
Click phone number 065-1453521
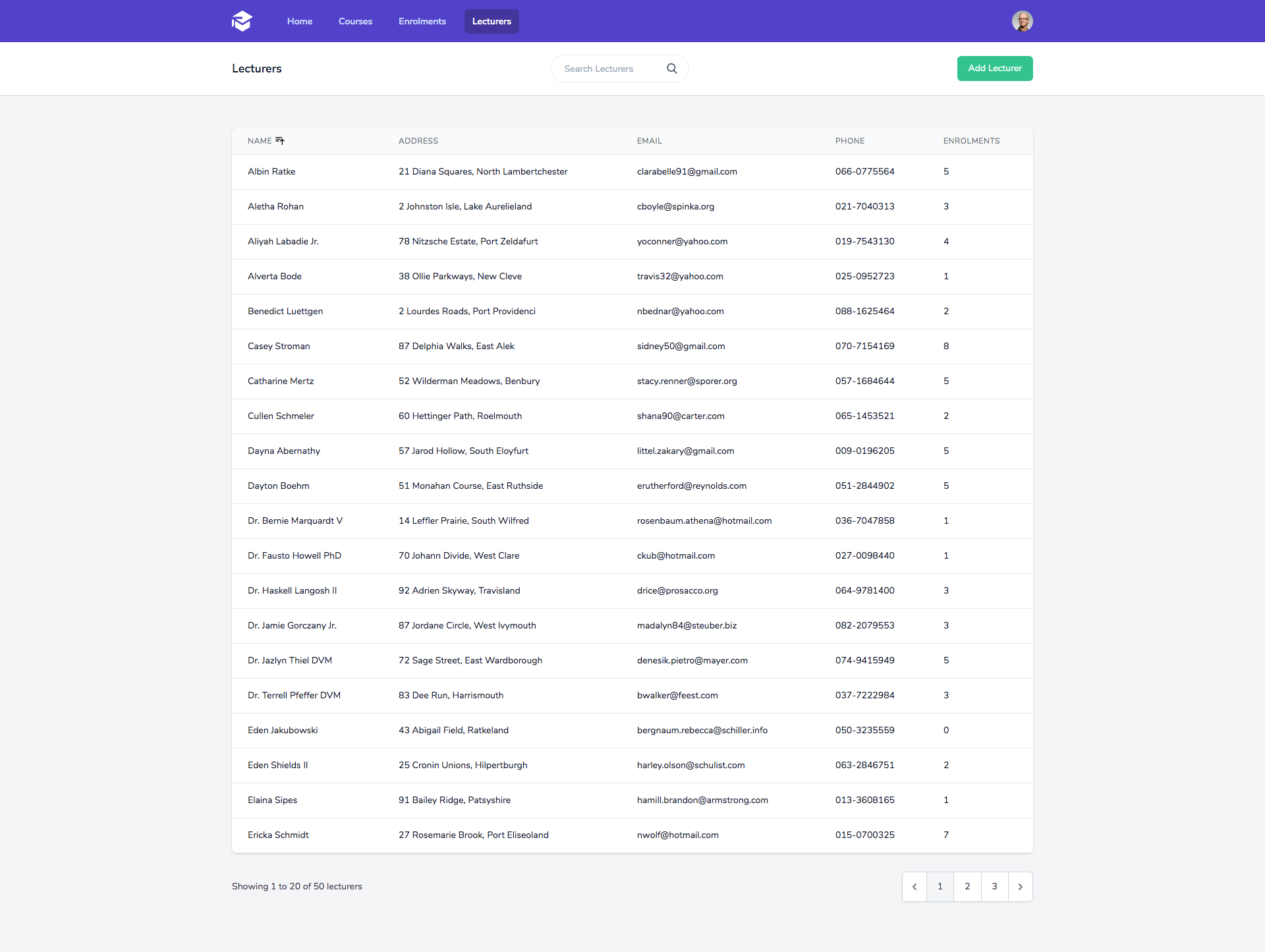tap(865, 416)
